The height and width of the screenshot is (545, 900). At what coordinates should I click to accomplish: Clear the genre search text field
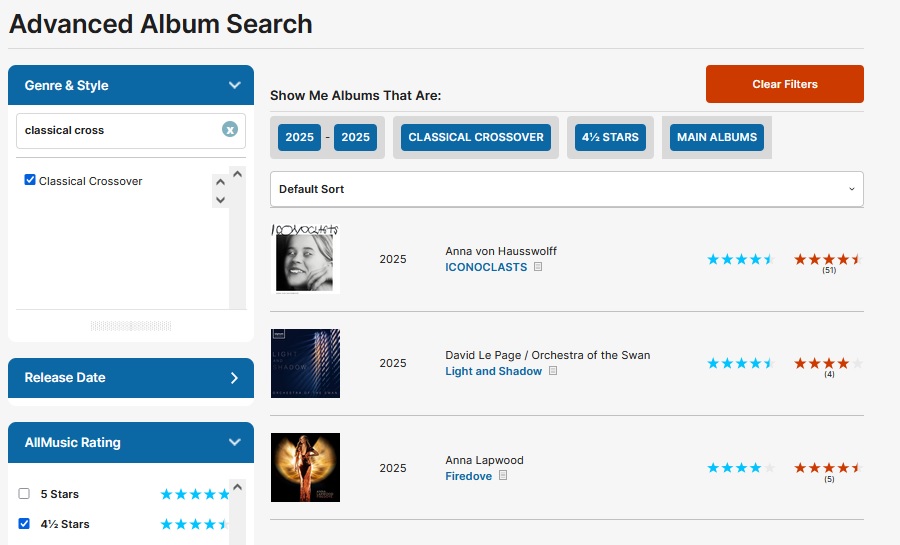coord(230,130)
